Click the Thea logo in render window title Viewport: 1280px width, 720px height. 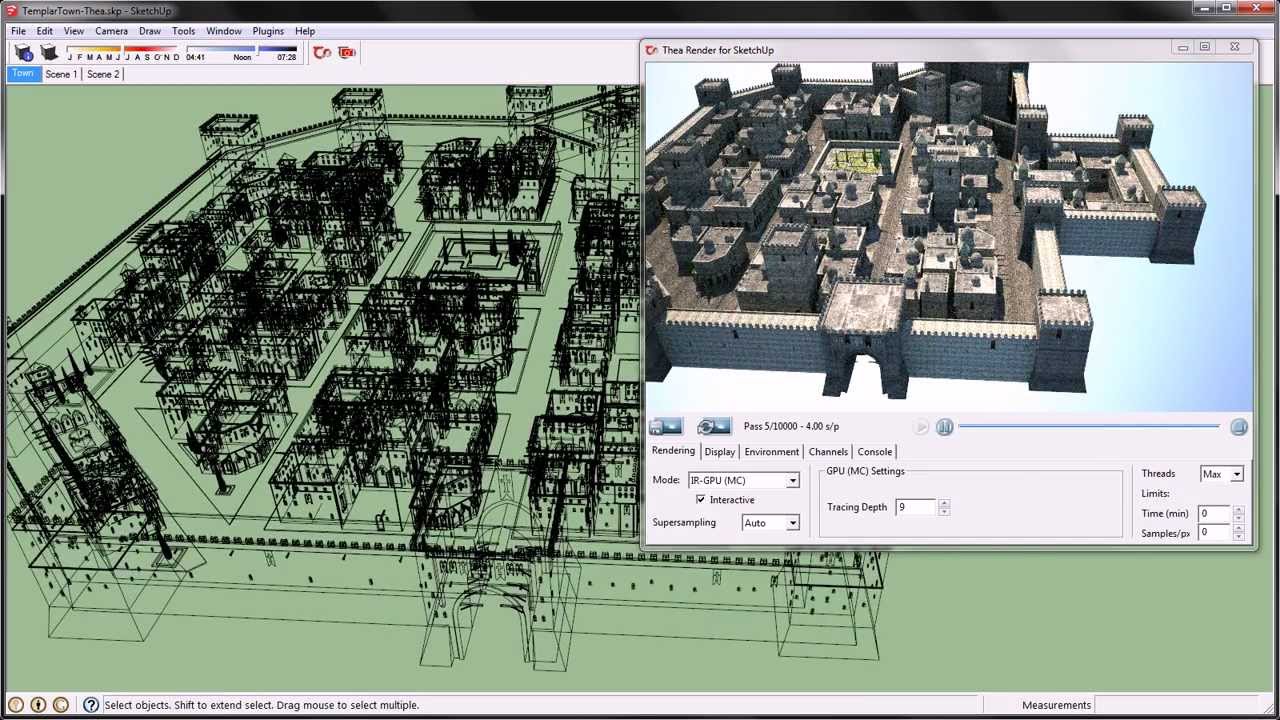[652, 50]
